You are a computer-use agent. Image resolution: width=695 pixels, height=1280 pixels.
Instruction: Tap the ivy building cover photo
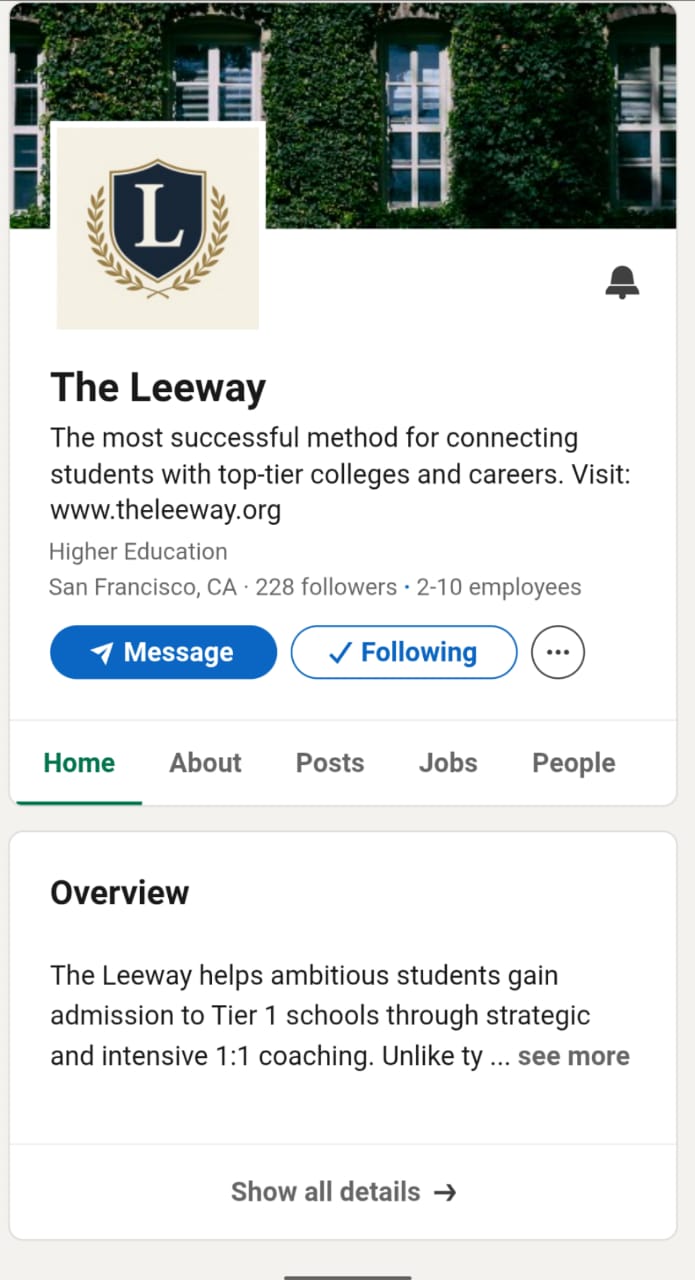point(450,110)
